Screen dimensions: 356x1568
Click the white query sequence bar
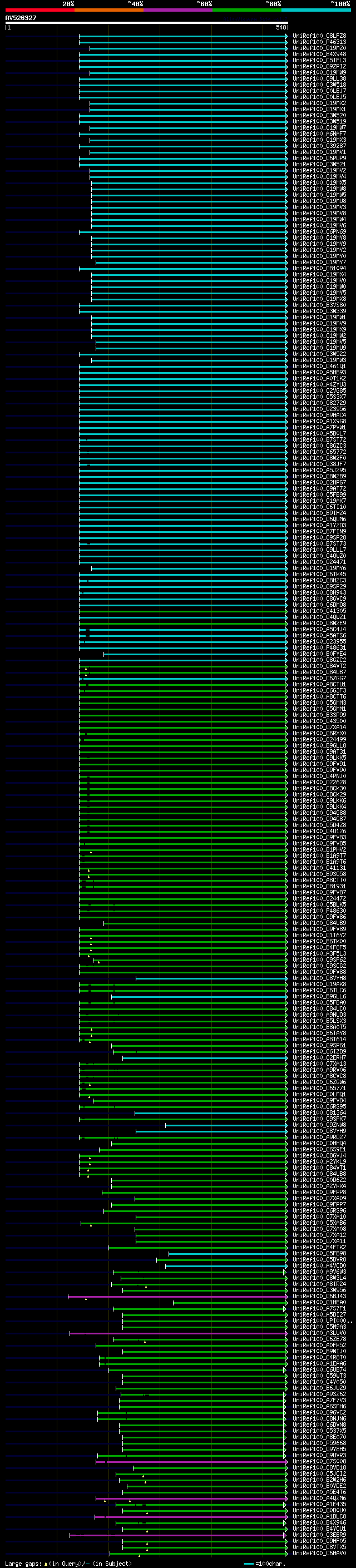point(147,23)
